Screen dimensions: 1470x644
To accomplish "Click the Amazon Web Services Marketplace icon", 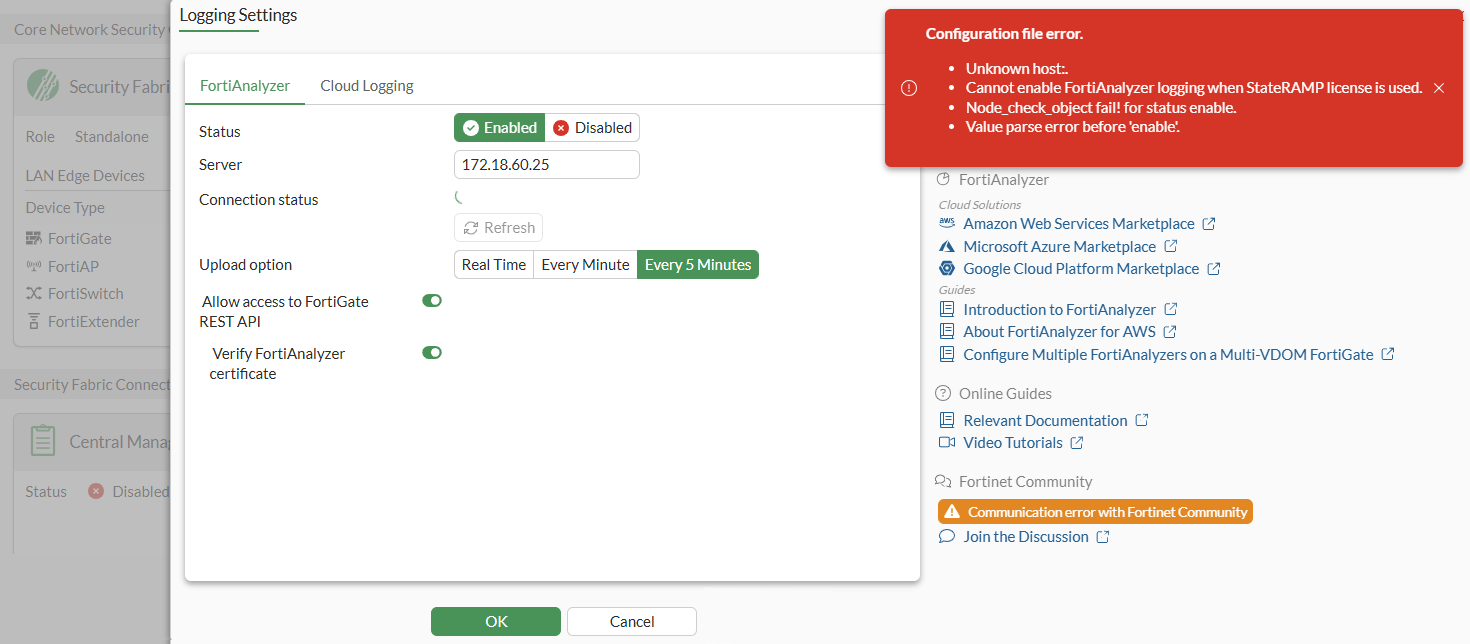I will (x=947, y=223).
